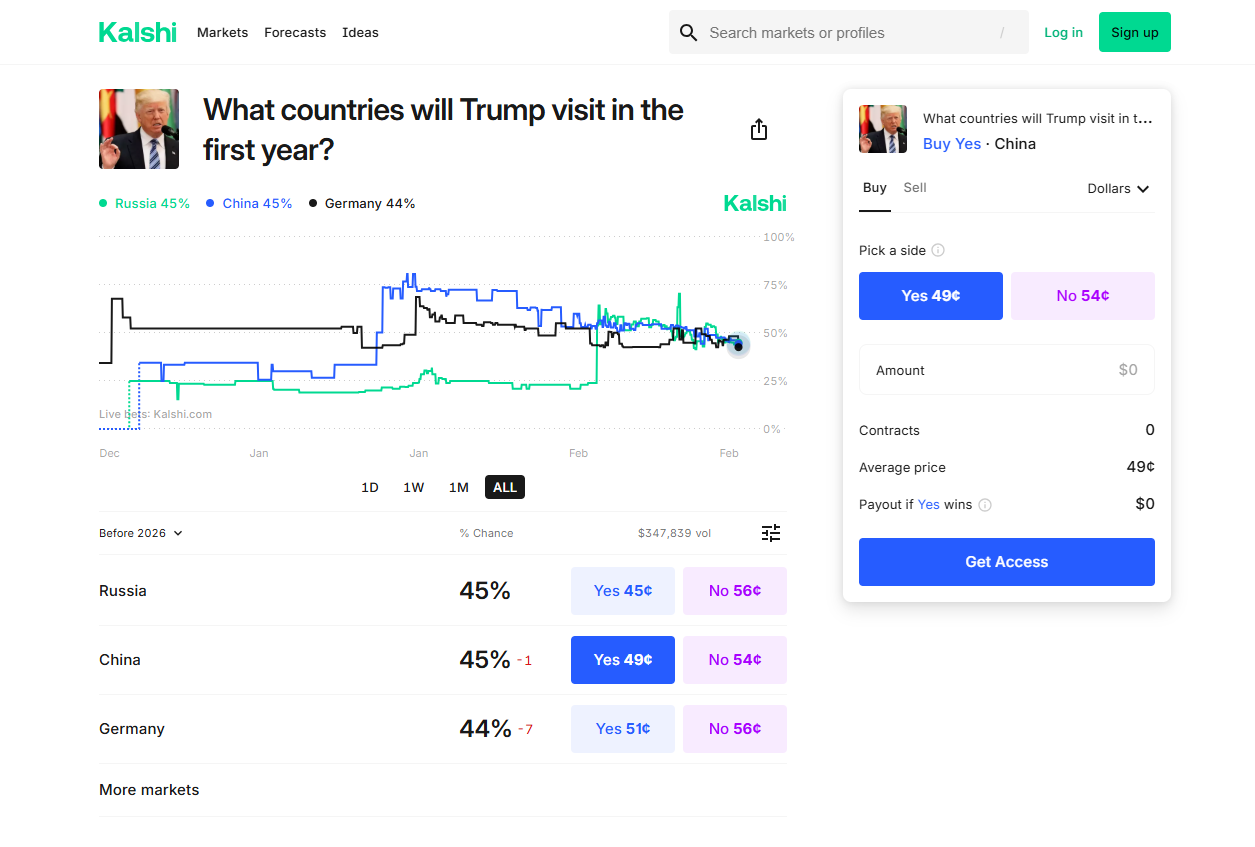Toggle Germany series in chart legend
1255x847 pixels.
coord(362,203)
